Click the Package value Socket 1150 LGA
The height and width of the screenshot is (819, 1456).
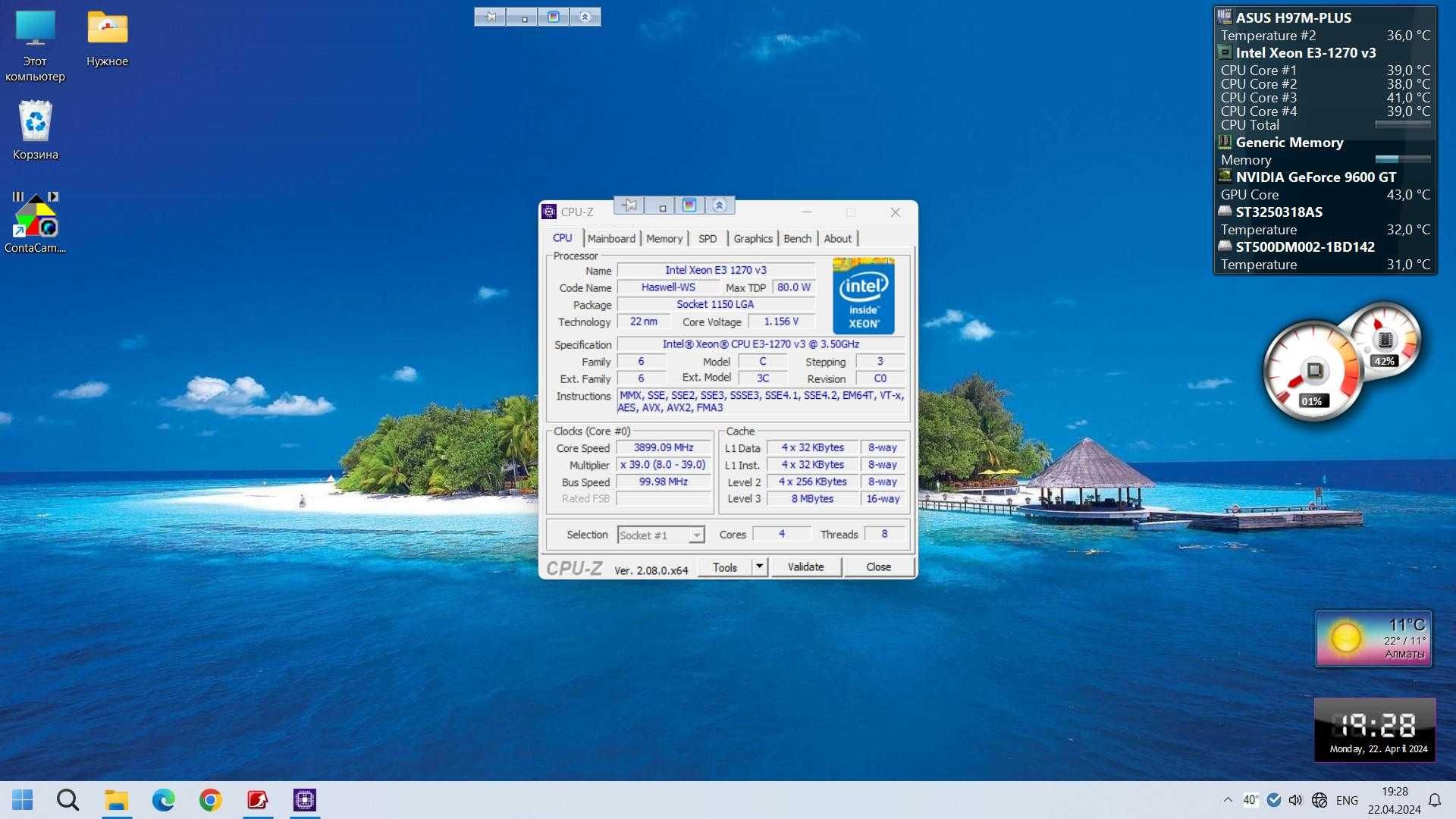point(716,304)
